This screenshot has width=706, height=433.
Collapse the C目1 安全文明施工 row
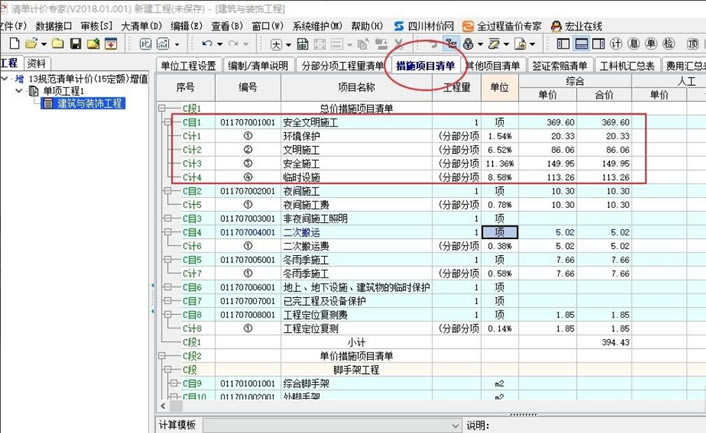coord(168,122)
